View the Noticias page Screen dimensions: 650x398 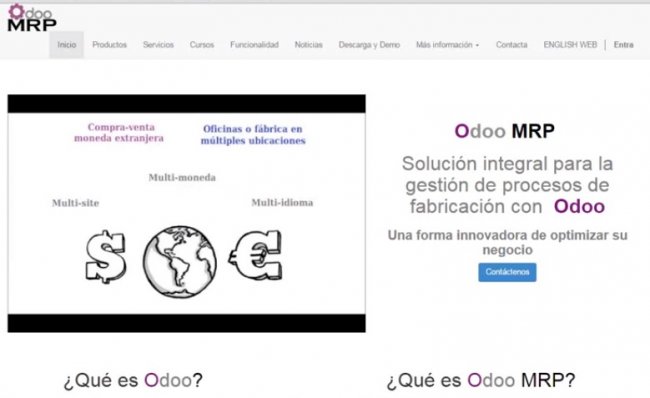click(308, 45)
